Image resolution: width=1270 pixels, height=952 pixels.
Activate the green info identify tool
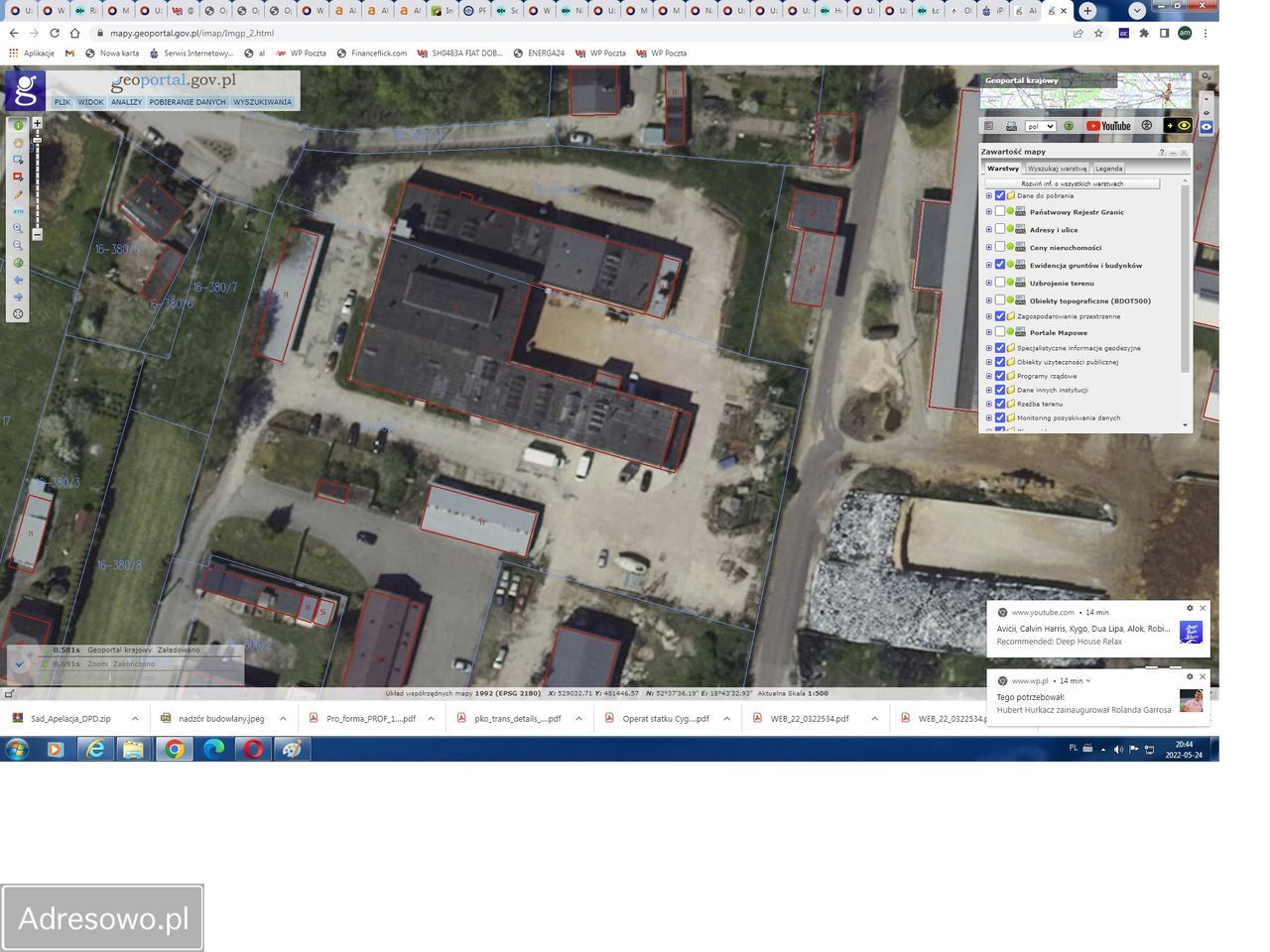[18, 126]
